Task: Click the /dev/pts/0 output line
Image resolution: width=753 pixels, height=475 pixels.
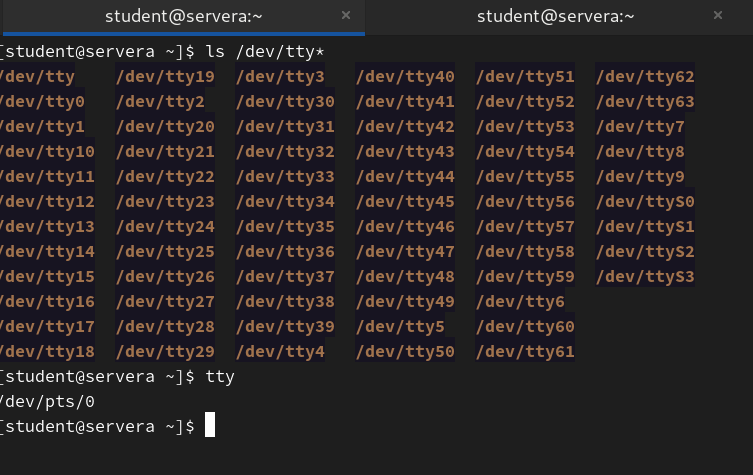Action: (47, 401)
